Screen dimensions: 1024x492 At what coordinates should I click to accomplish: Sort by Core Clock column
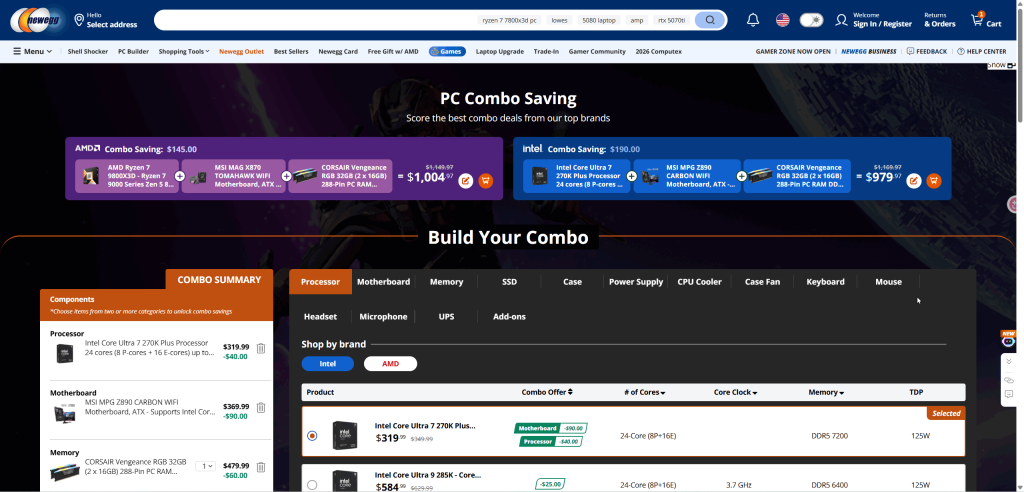(735, 393)
